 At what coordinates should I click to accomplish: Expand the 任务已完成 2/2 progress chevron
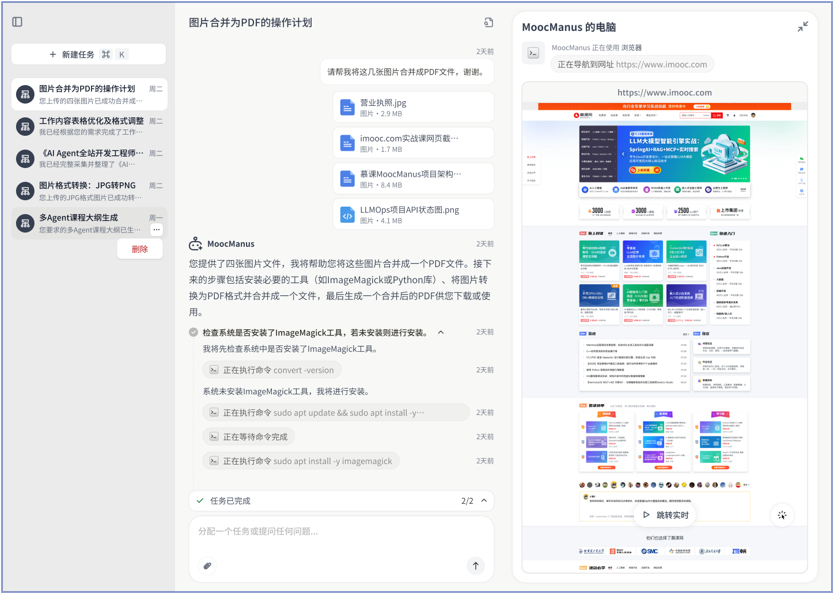click(484, 501)
